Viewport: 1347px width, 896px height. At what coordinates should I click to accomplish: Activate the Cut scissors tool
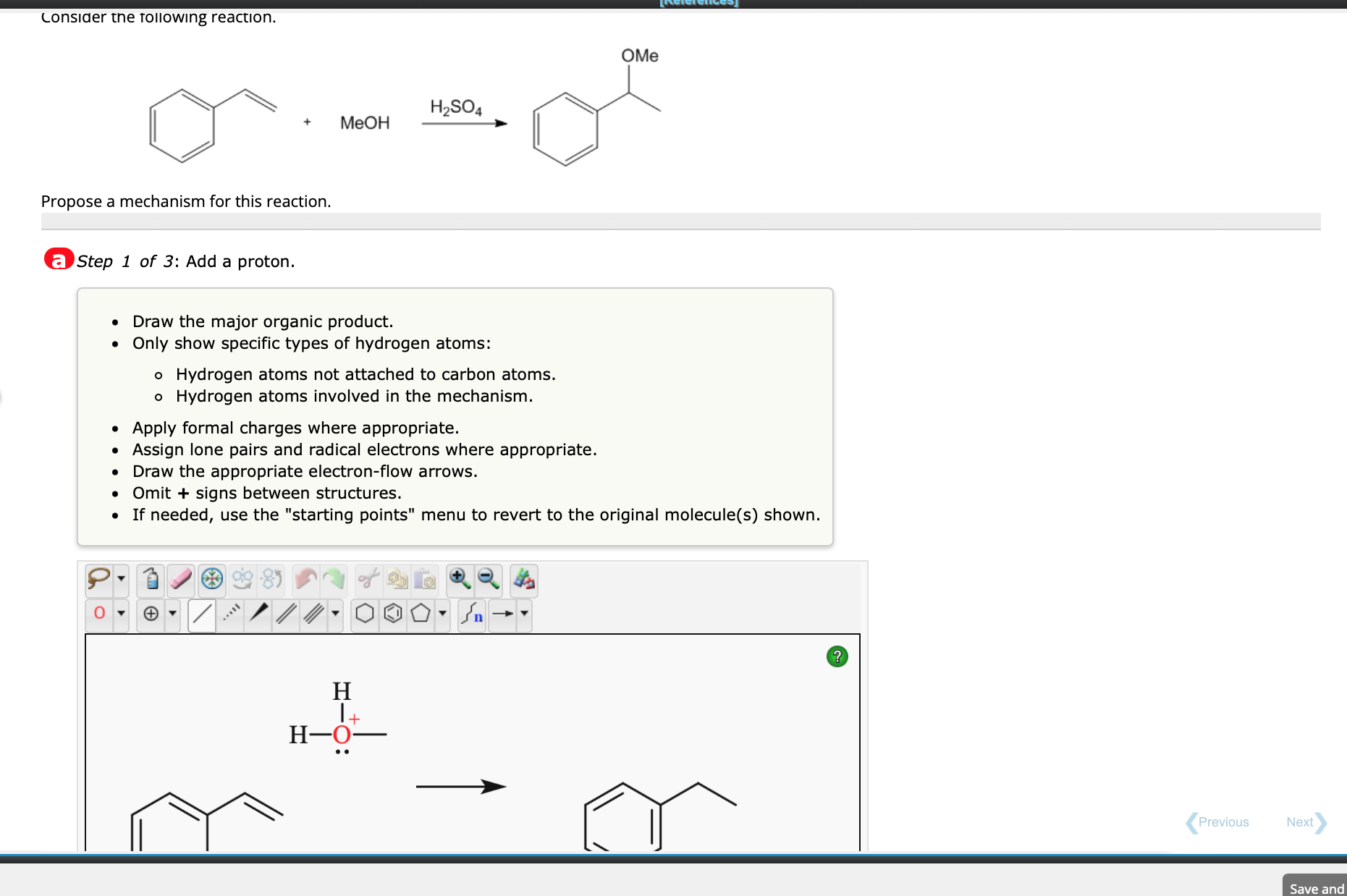pos(368,580)
